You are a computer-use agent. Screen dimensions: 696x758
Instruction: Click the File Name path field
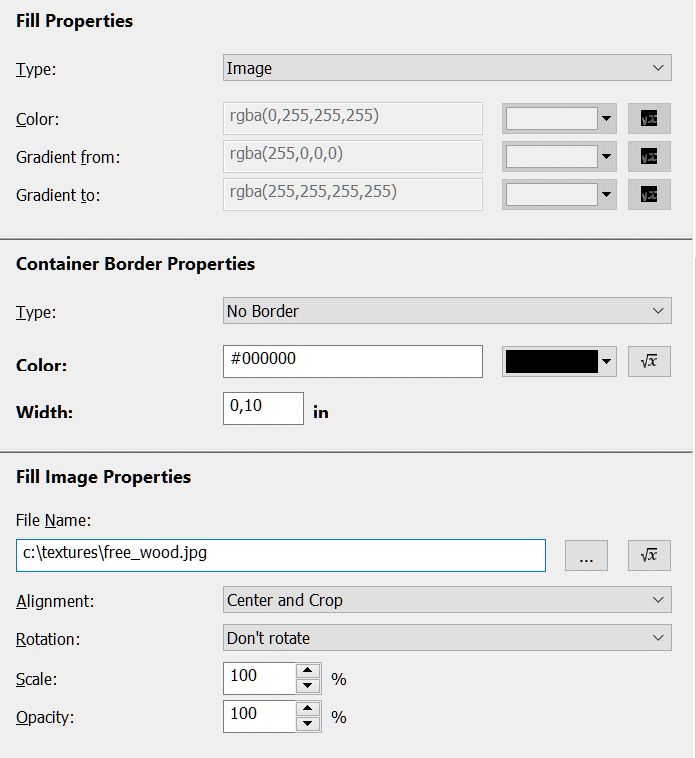(x=281, y=555)
